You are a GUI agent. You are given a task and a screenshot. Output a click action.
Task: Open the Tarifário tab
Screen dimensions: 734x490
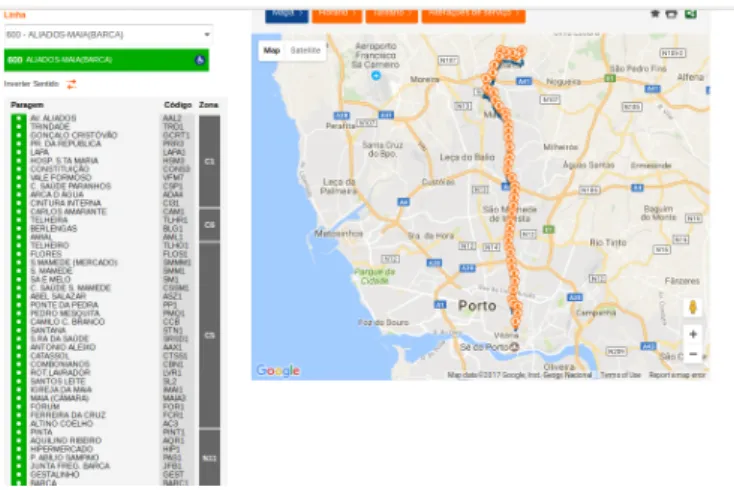(x=392, y=15)
